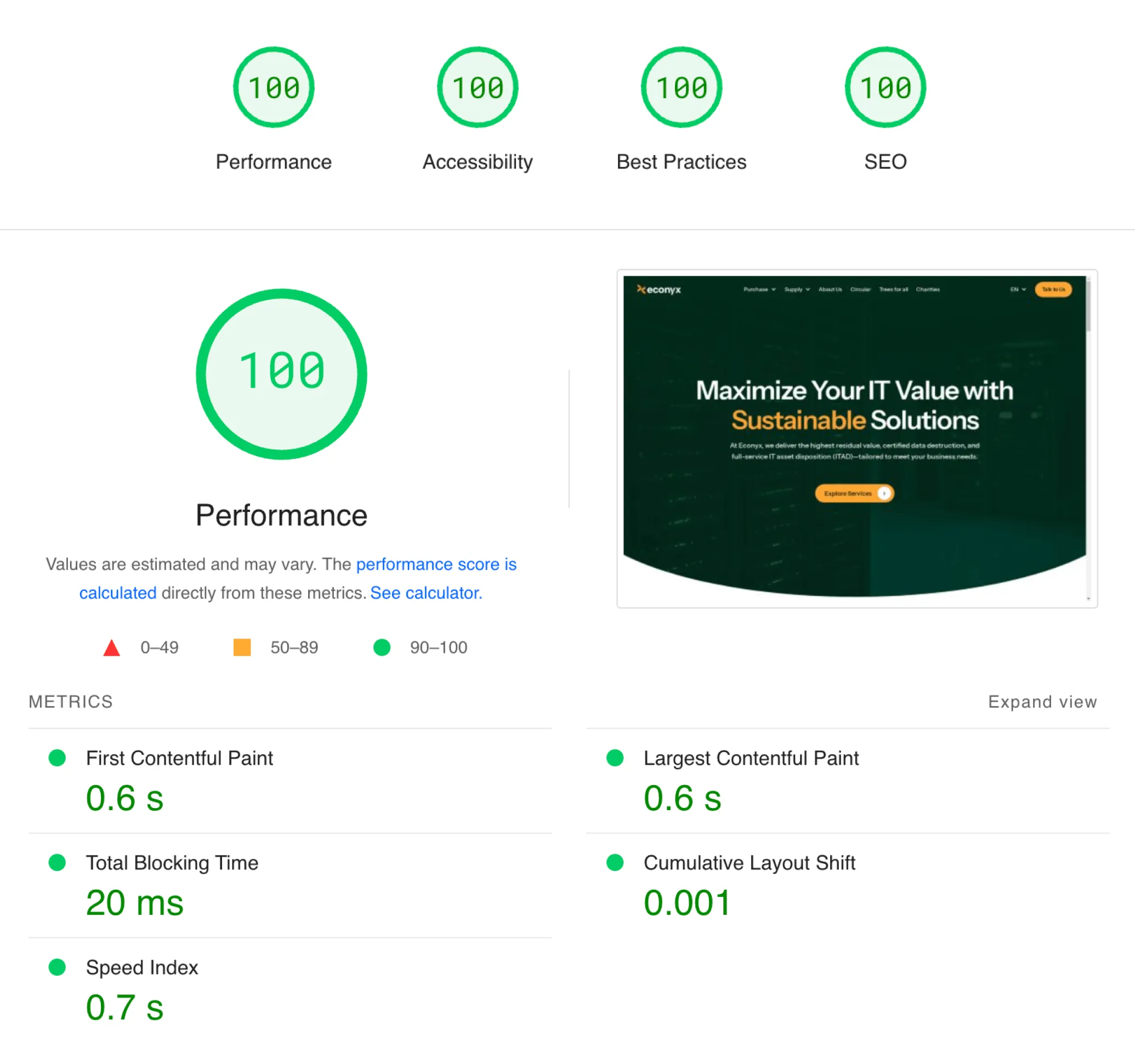Click the SEO score gauge
The image size is (1135, 1064).
(x=885, y=87)
